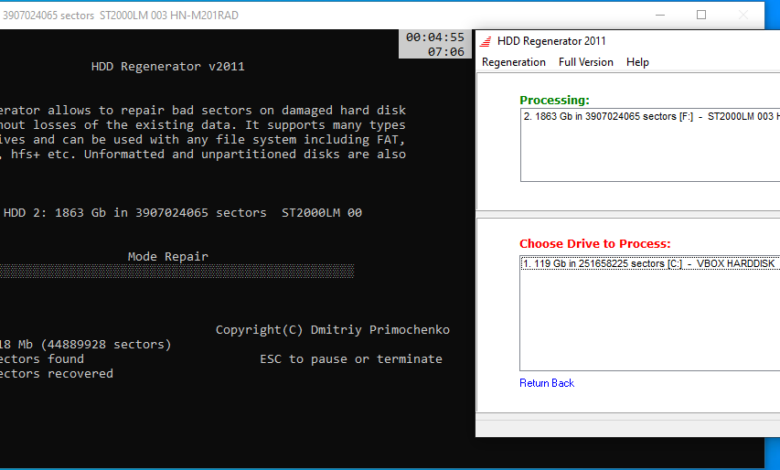Open the Regeneration menu
This screenshot has width=780, height=470.
pos(513,62)
